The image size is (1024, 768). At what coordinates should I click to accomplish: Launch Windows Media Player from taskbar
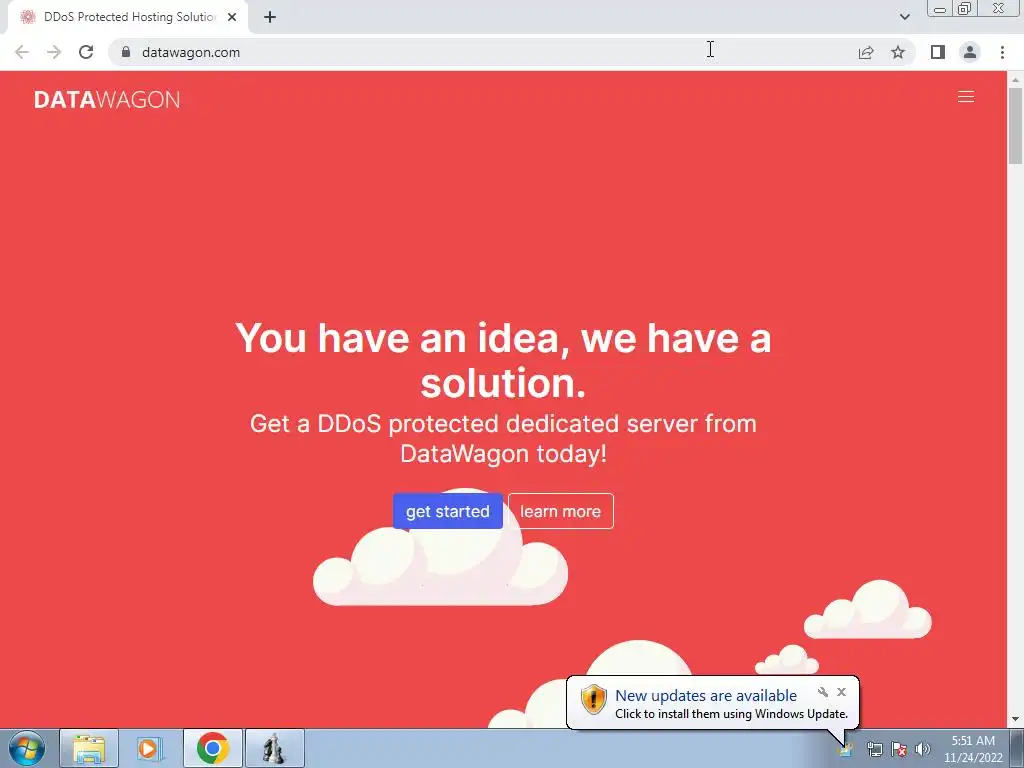tap(149, 748)
